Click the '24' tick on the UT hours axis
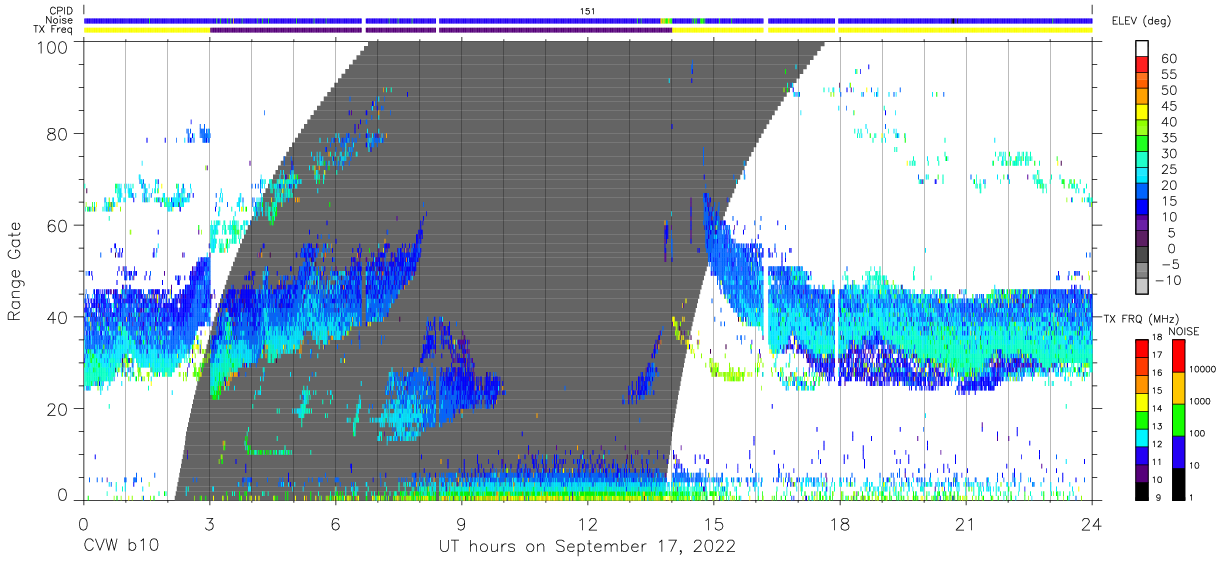The height and width of the screenshot is (567, 1228). (1092, 522)
